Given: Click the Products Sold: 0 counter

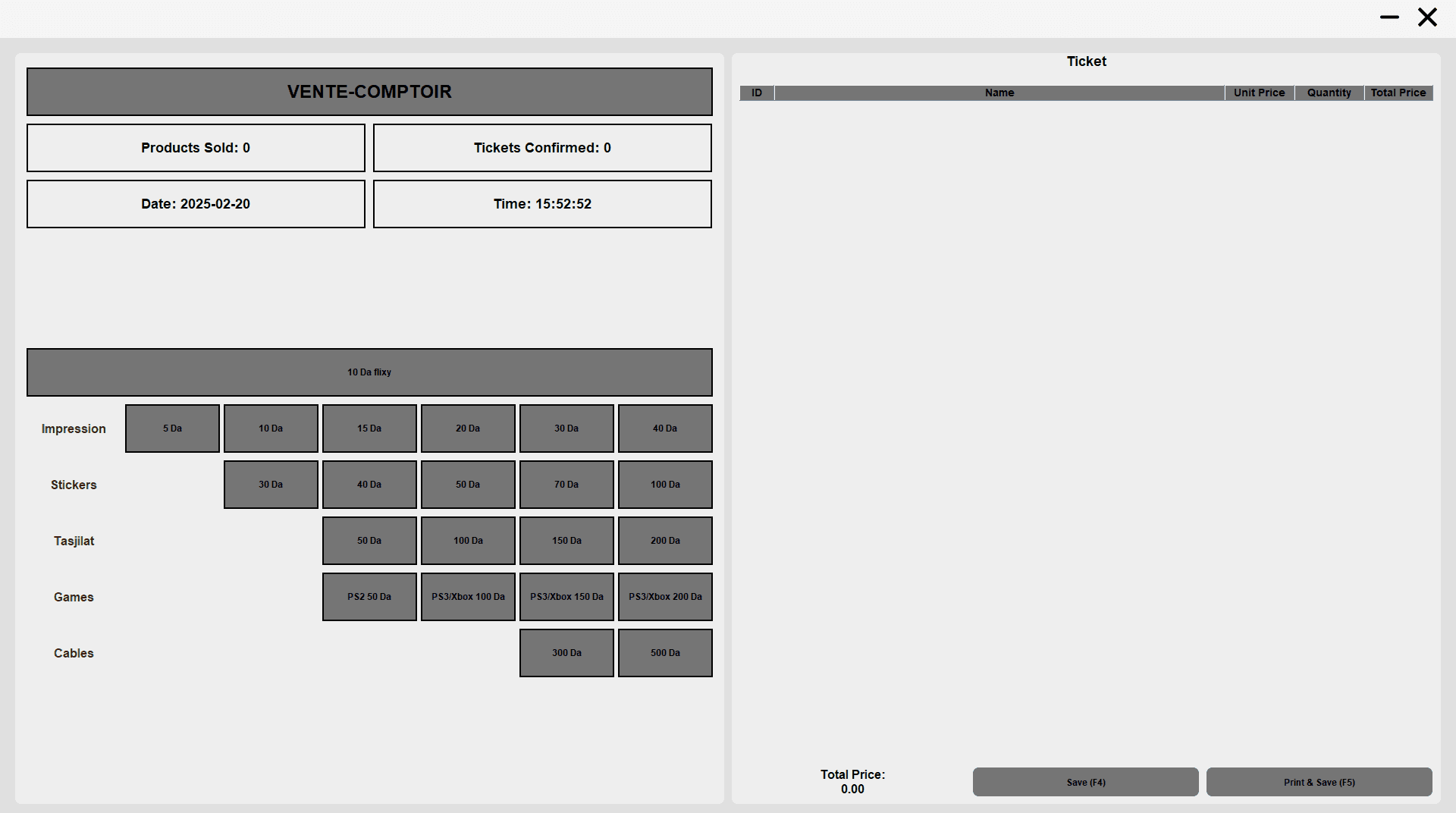Looking at the screenshot, I should pyautogui.click(x=196, y=148).
